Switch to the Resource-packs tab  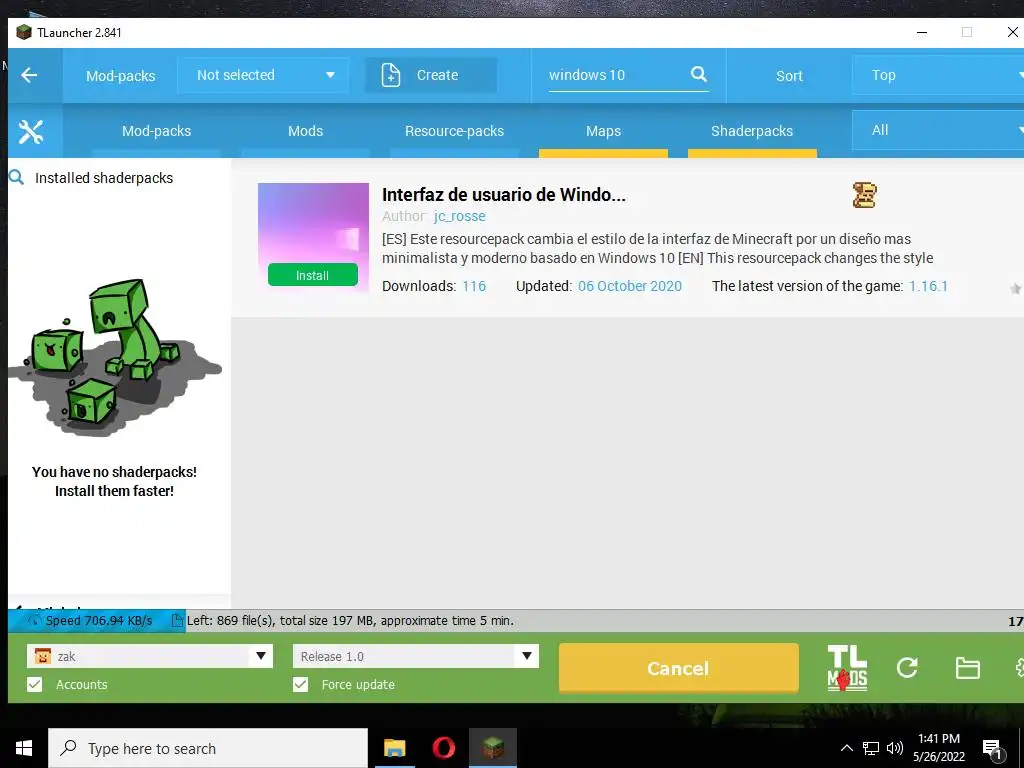point(455,131)
